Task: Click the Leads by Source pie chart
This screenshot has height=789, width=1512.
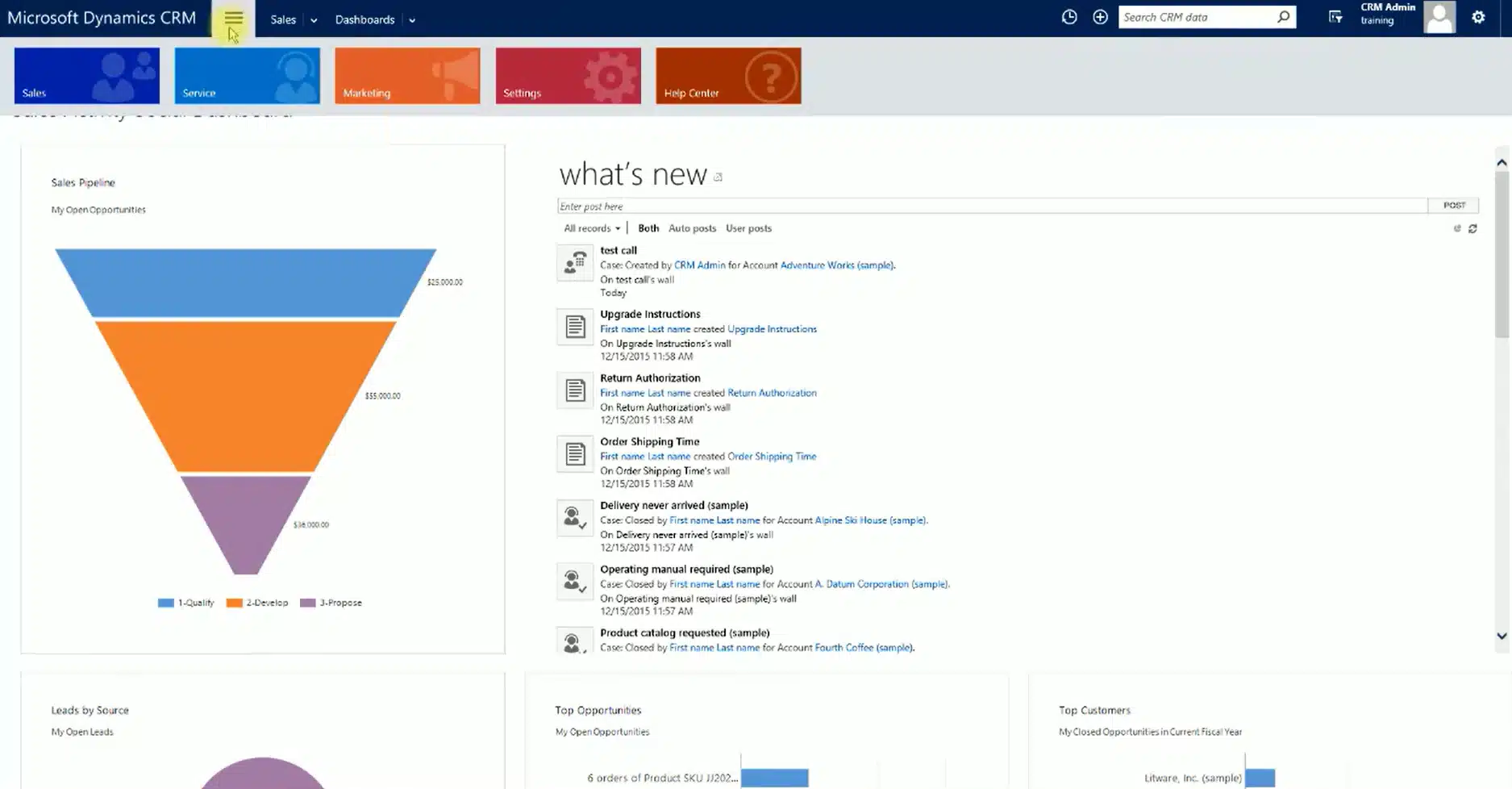Action: [x=262, y=775]
